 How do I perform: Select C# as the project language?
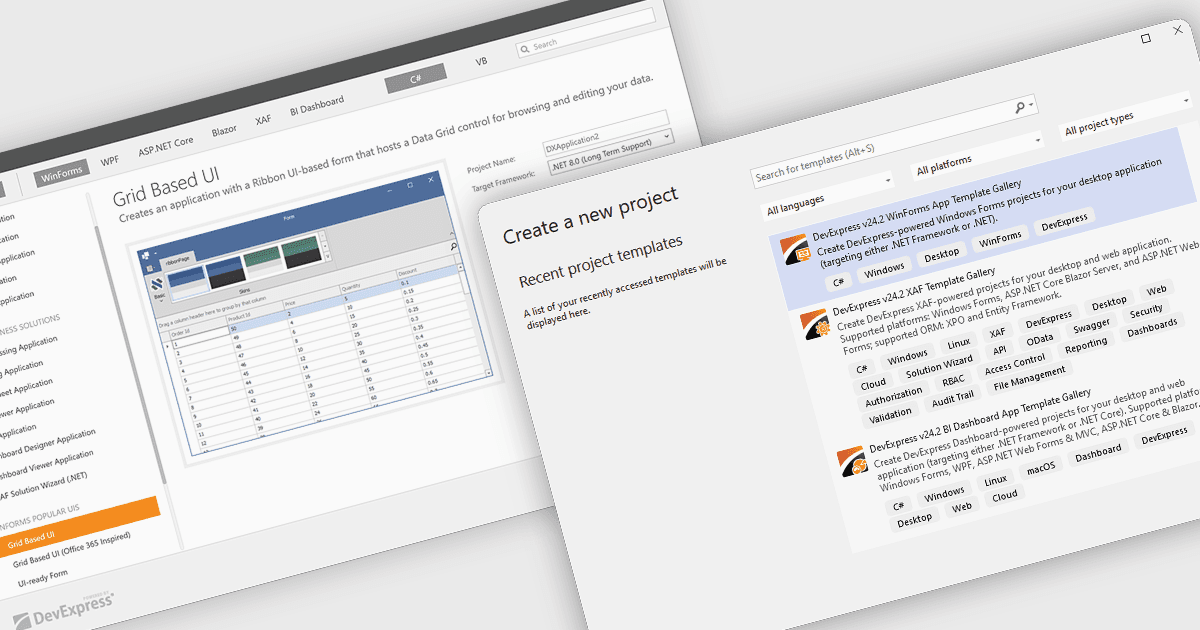click(x=416, y=78)
